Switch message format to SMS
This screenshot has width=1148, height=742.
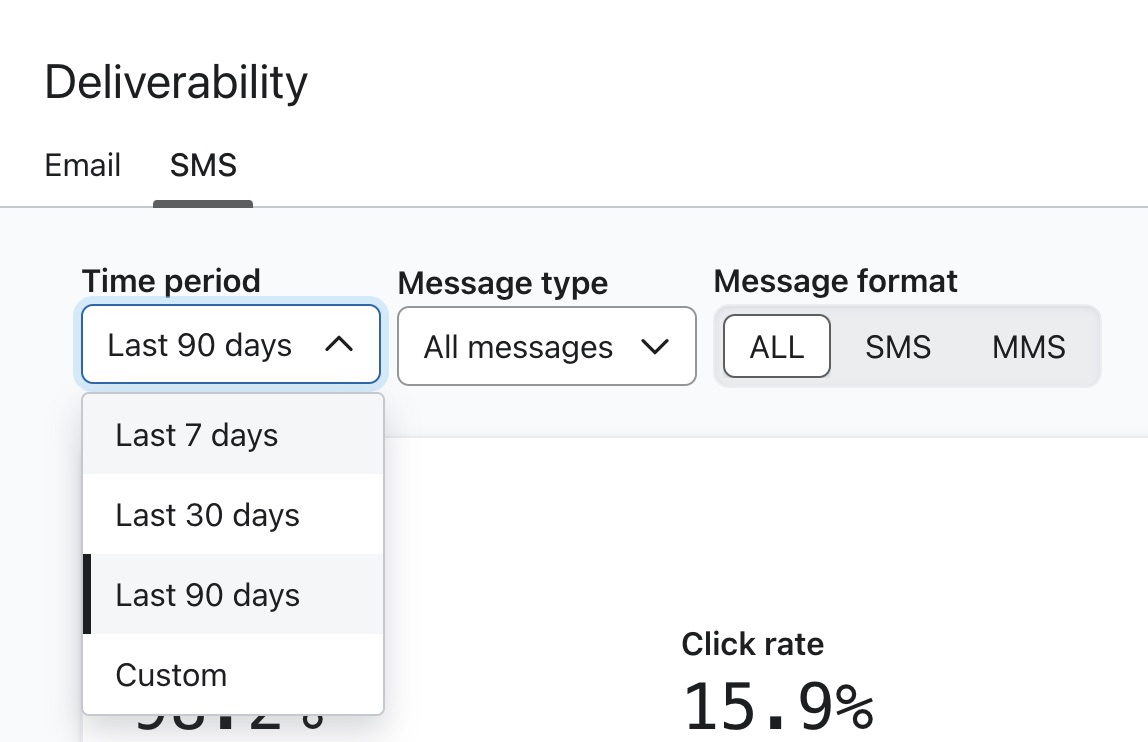(897, 346)
